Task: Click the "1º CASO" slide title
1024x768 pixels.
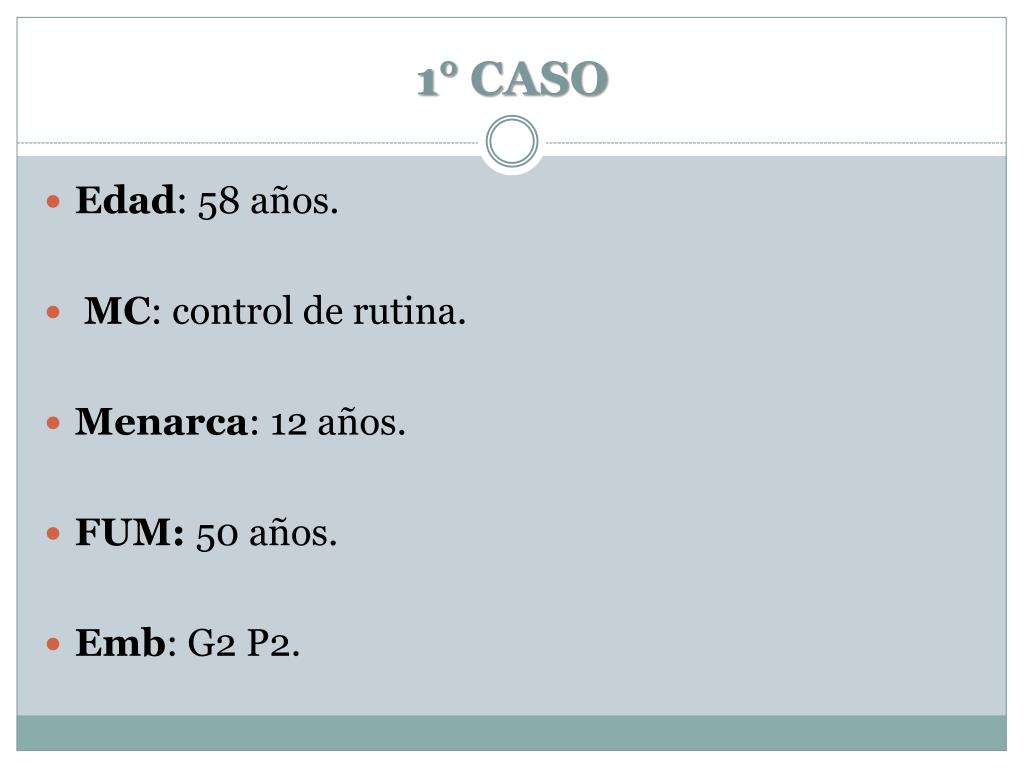Action: [x=512, y=80]
